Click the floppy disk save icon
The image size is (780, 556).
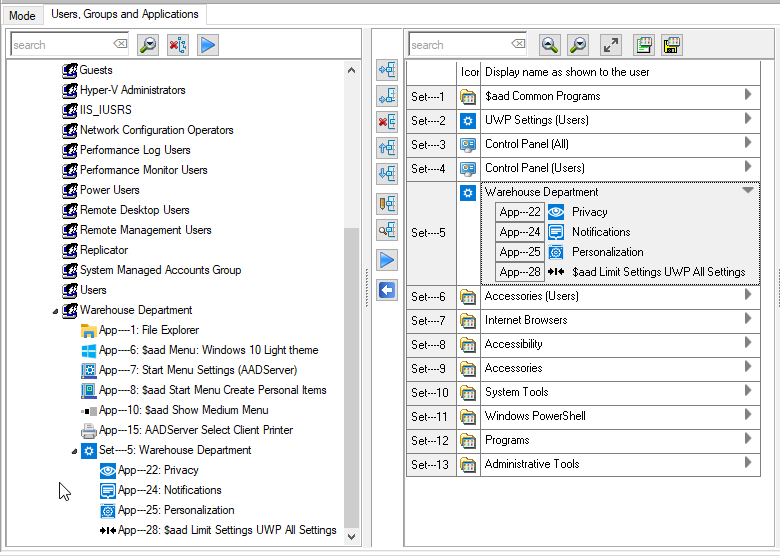click(671, 45)
